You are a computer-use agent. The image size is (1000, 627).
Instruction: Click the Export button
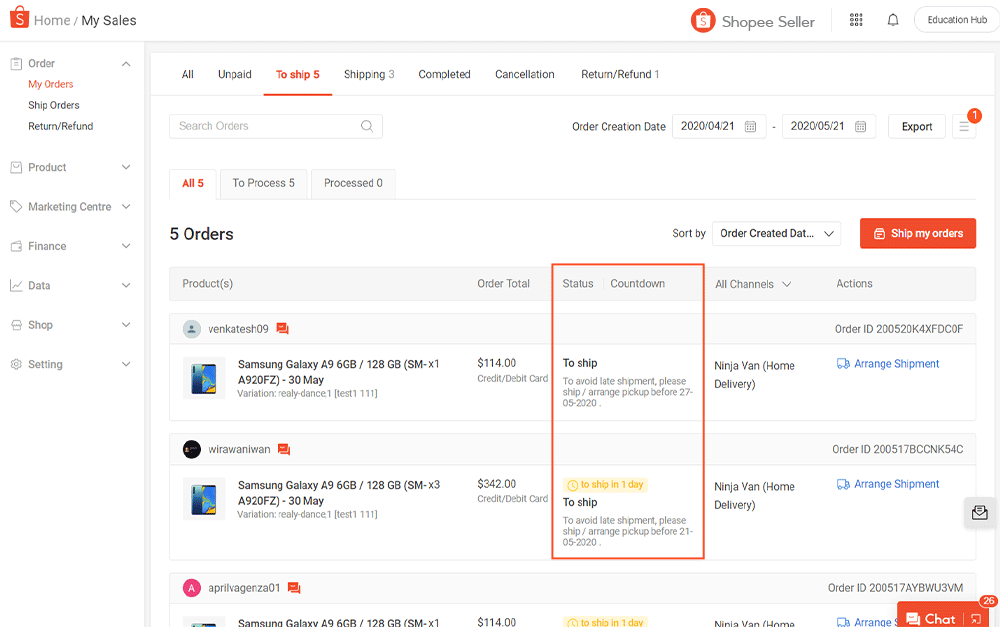916,127
